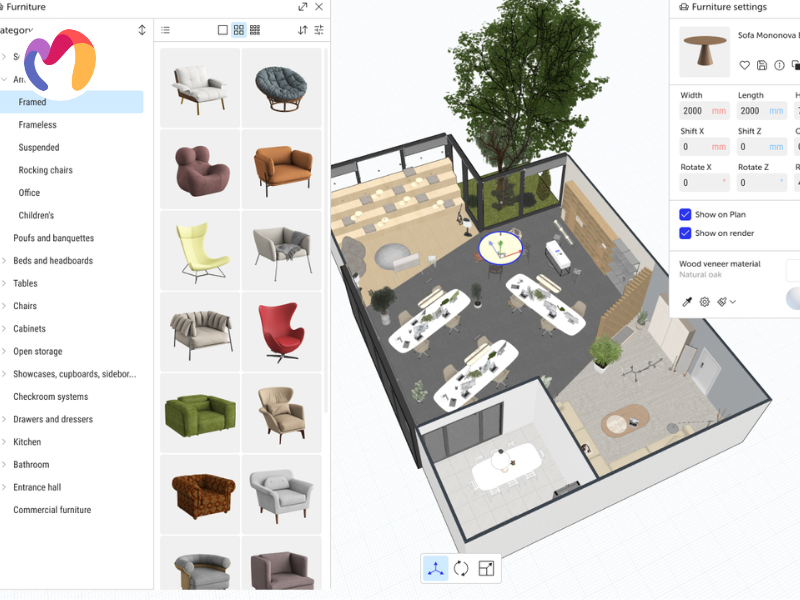Expand the Tables category
800x600 pixels.
coord(25,283)
